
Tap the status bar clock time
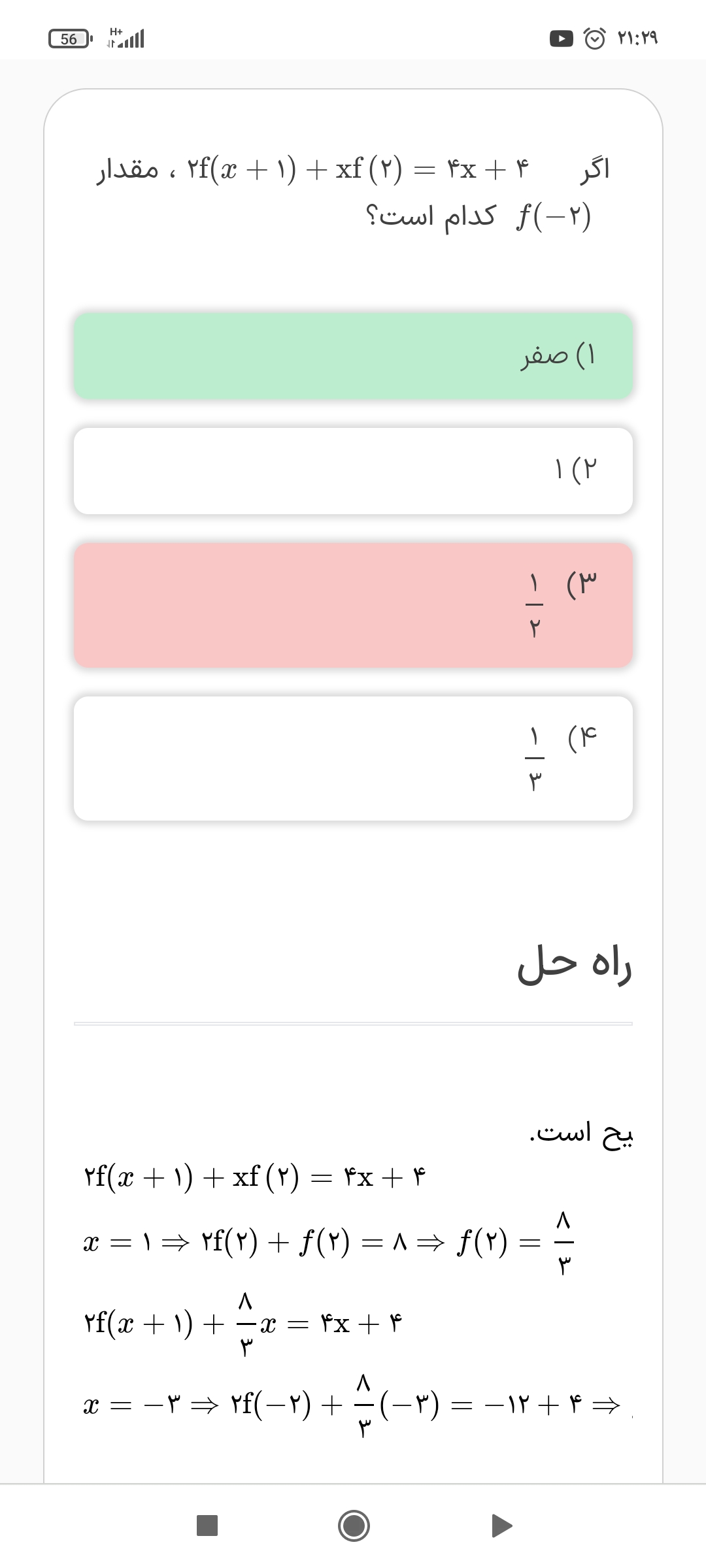(x=637, y=39)
